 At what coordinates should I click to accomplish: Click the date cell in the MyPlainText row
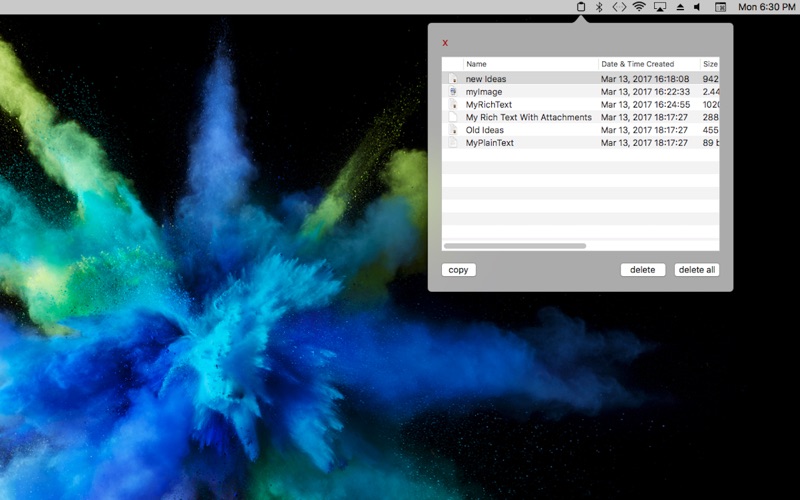click(x=644, y=143)
